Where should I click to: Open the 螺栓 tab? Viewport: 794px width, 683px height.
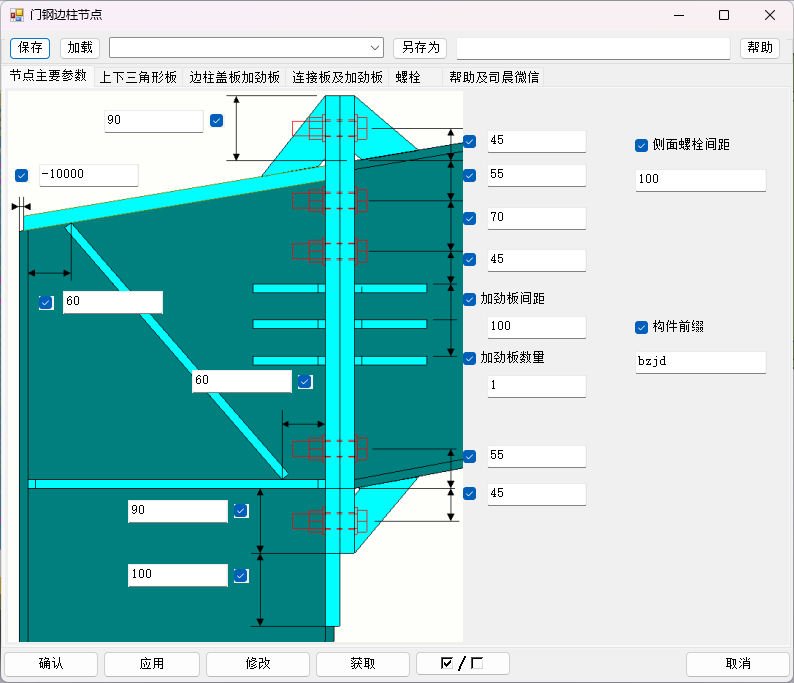coord(415,77)
